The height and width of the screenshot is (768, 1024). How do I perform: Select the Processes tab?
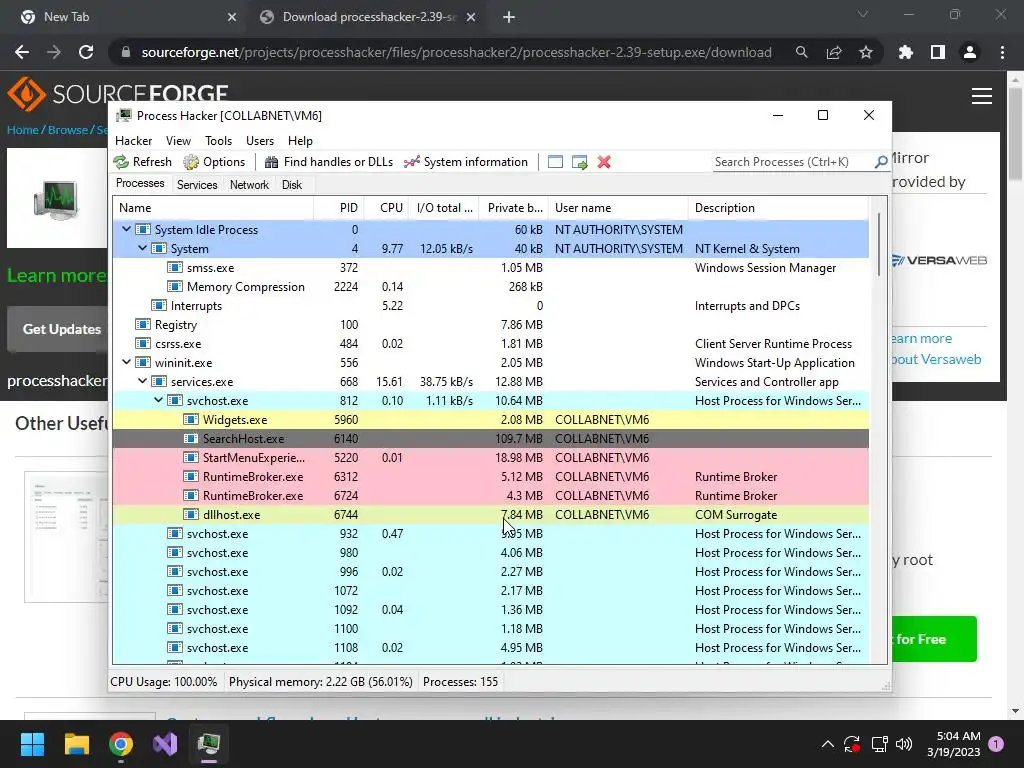(140, 184)
